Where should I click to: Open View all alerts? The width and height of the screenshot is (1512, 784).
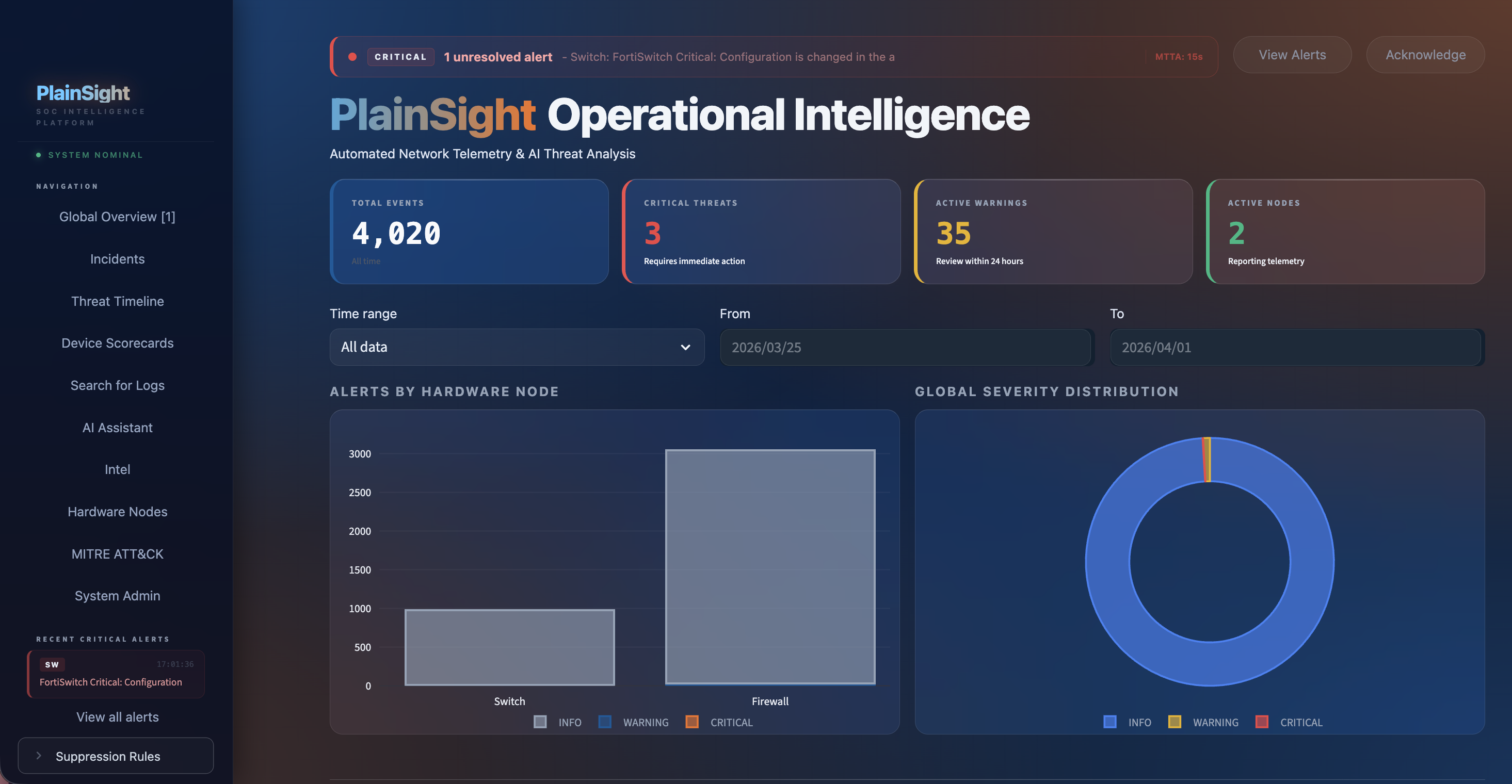point(117,716)
